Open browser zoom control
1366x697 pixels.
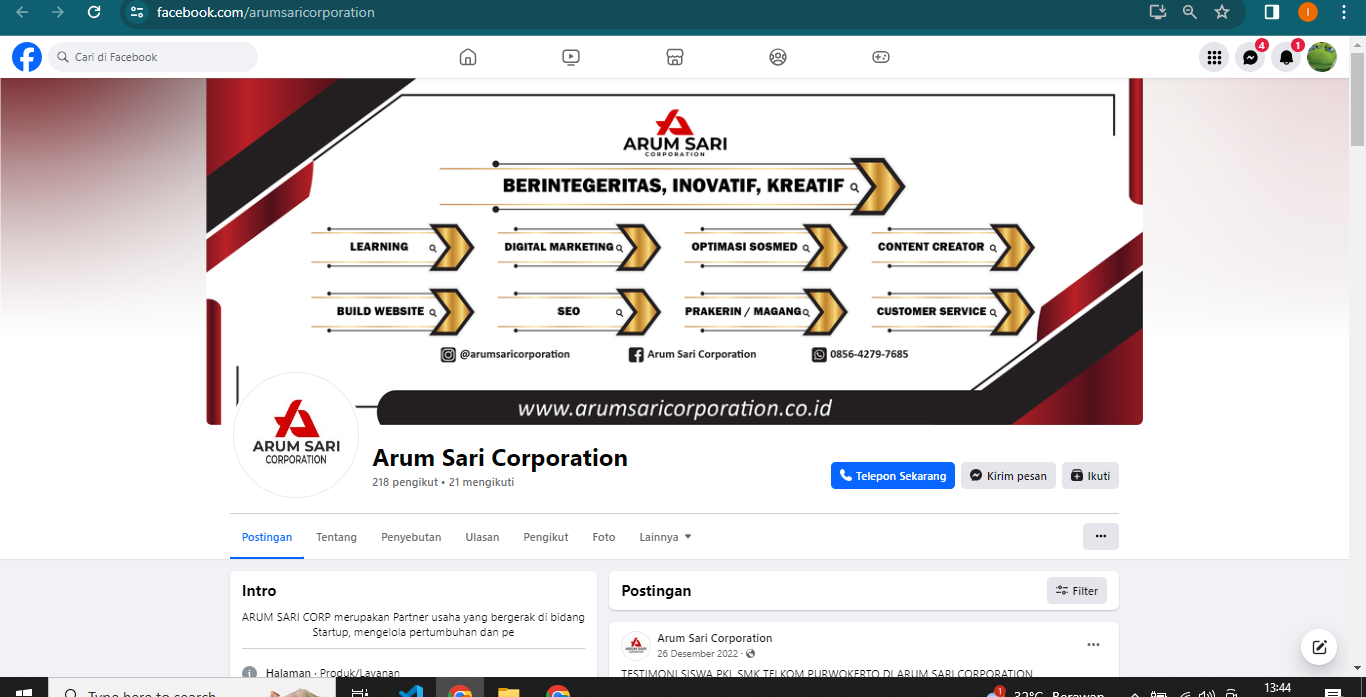(x=1190, y=12)
